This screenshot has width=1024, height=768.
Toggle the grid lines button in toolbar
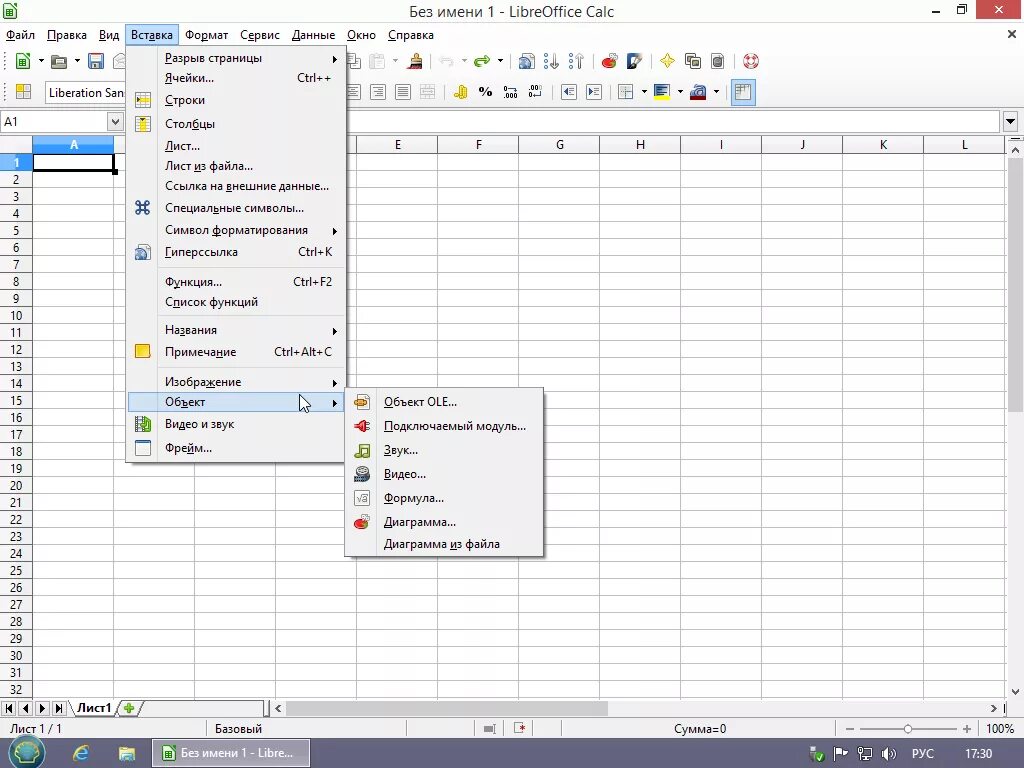743,92
